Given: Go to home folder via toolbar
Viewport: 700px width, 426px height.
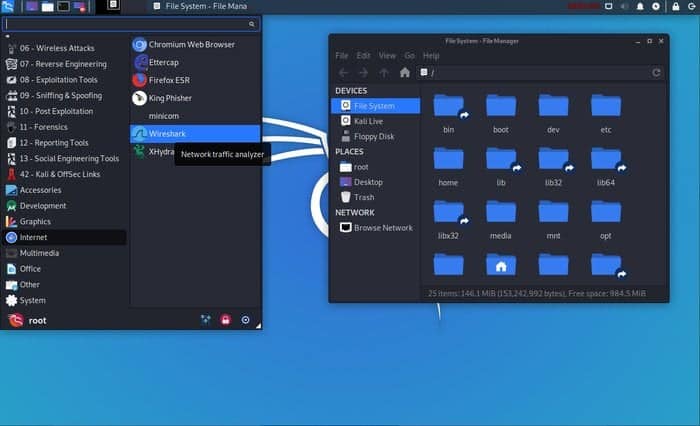Looking at the screenshot, I should (x=404, y=73).
